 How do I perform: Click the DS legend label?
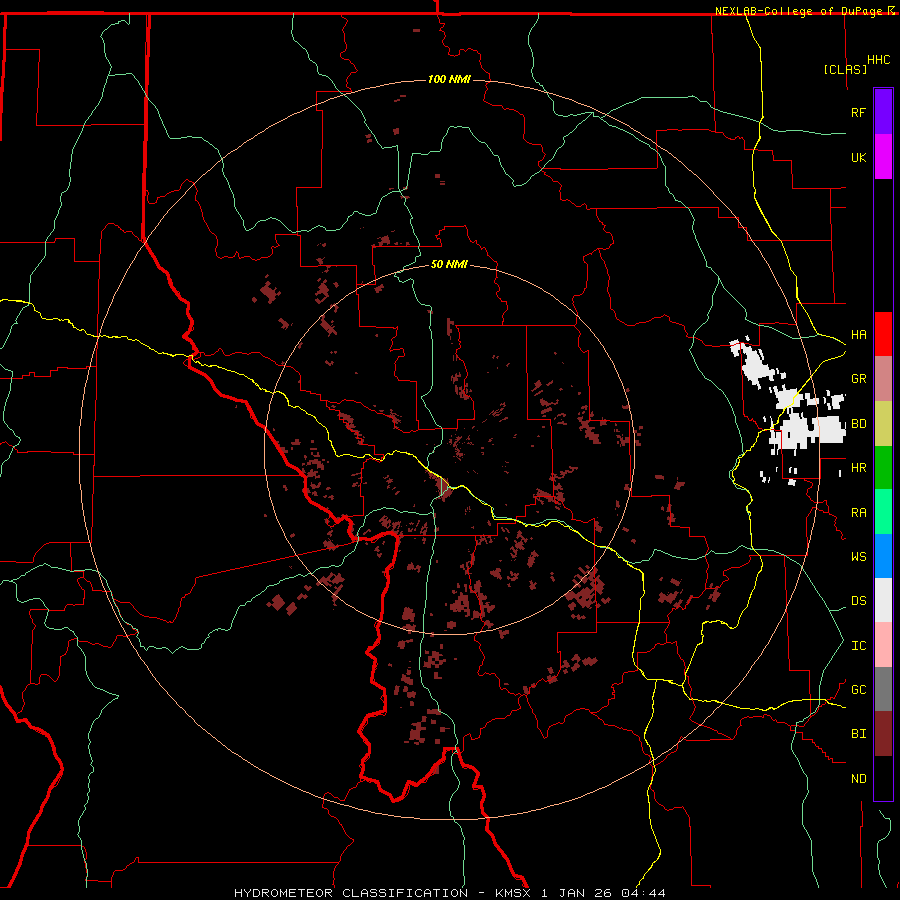858,601
